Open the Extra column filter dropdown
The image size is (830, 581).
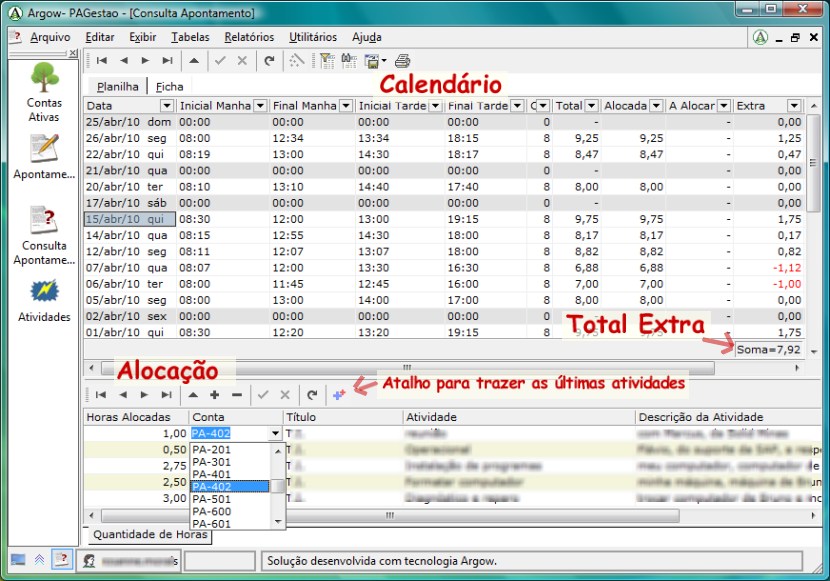(x=794, y=106)
